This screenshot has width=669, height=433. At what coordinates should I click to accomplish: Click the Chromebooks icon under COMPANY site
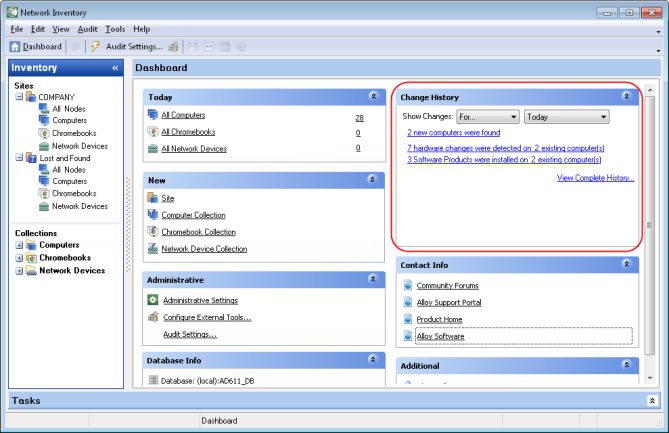pos(44,133)
